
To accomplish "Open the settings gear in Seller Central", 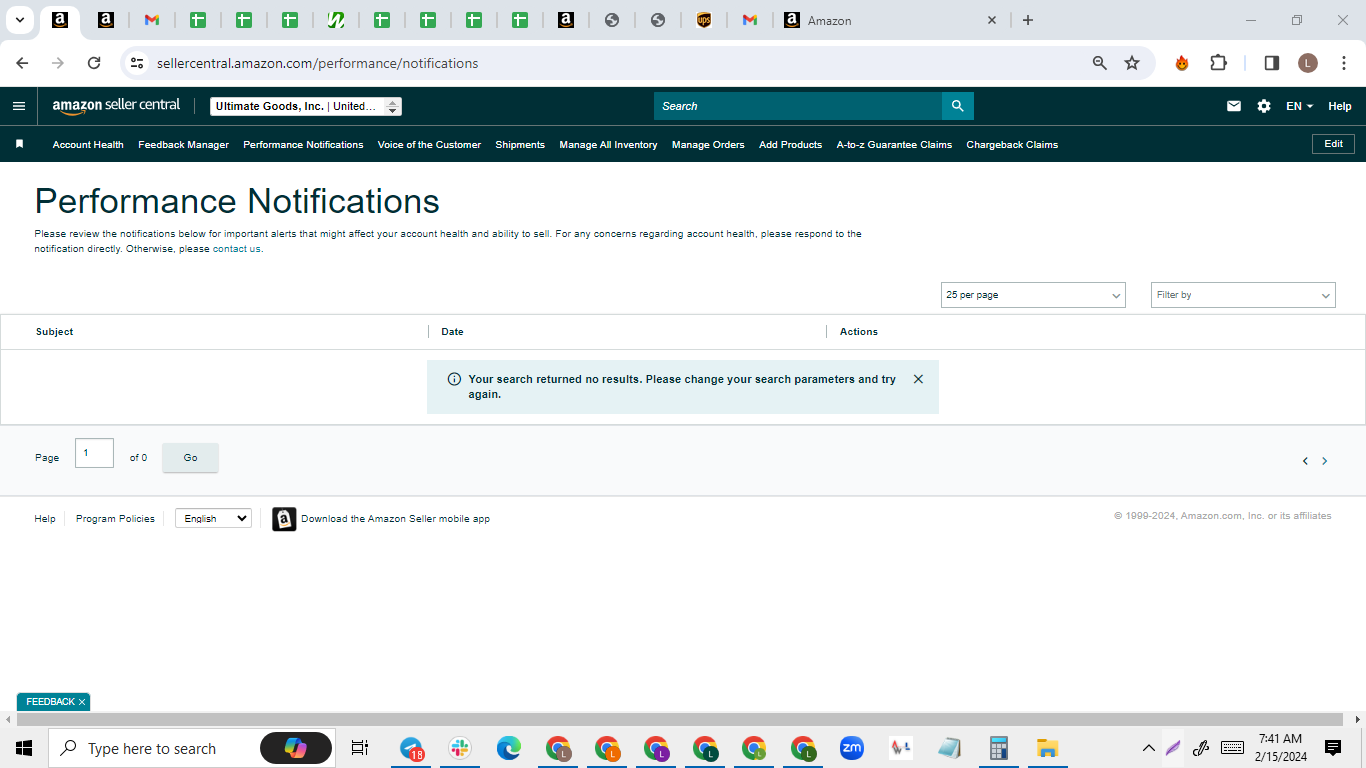I will (x=1264, y=106).
